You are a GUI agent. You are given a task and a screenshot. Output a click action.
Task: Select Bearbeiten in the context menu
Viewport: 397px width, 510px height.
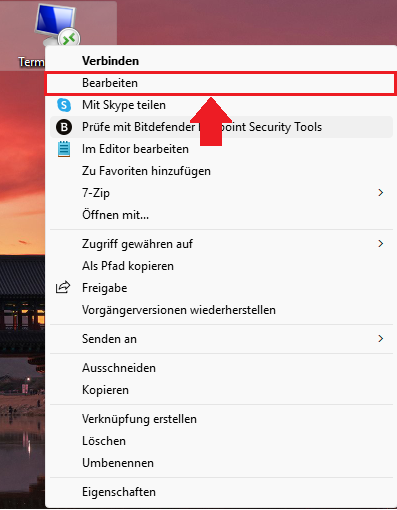click(110, 83)
